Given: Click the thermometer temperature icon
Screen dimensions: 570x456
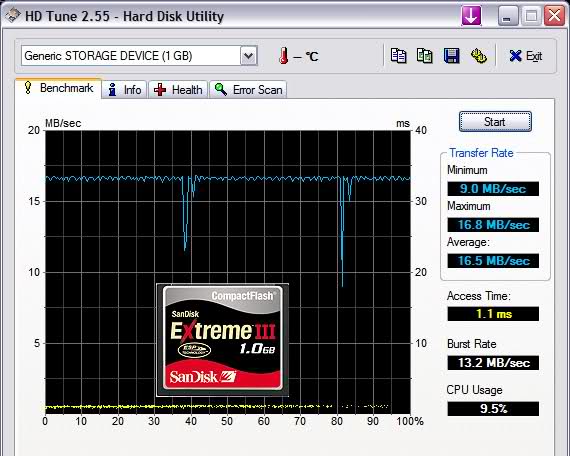Looking at the screenshot, I should [x=284, y=56].
